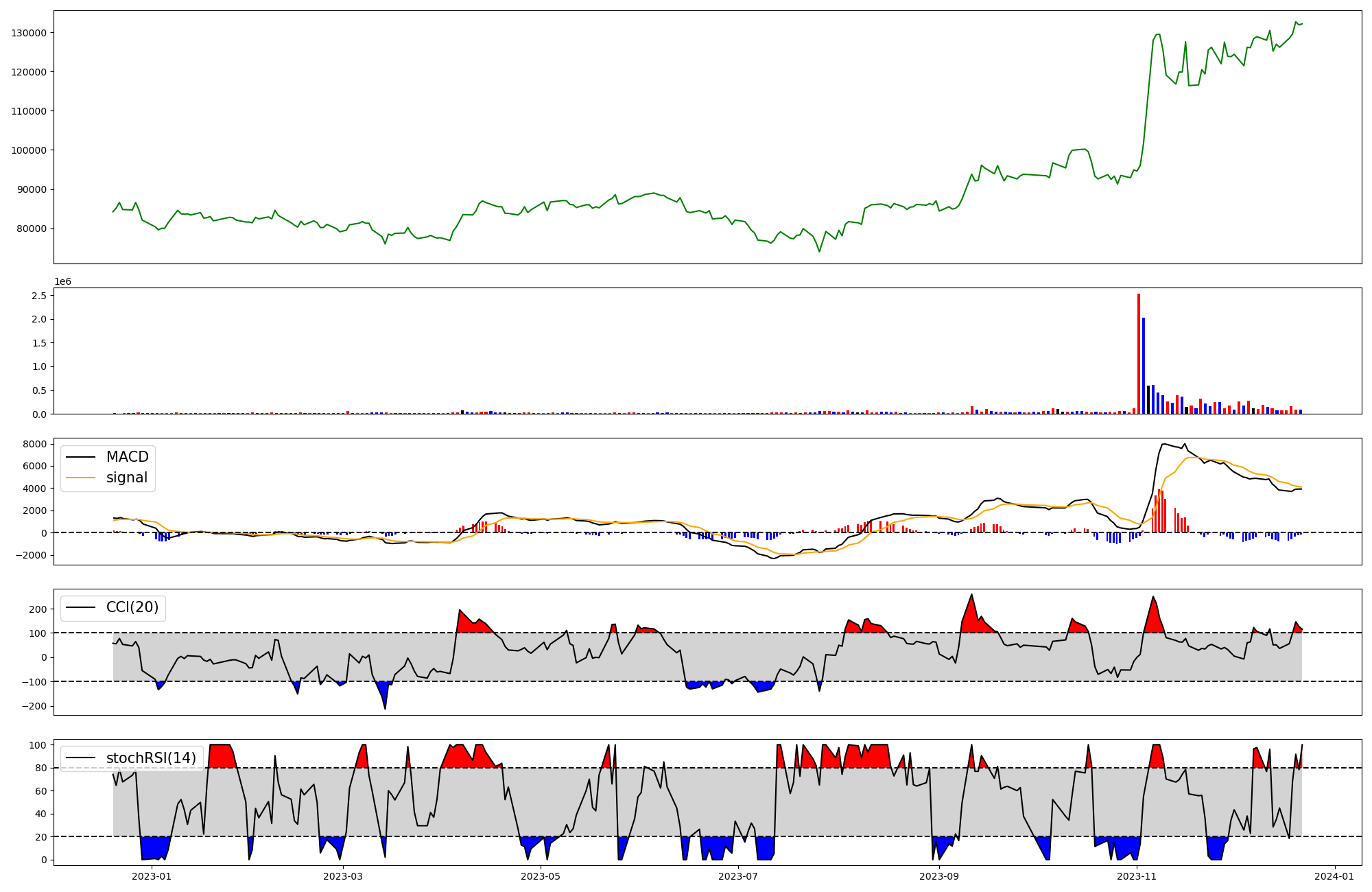Click the 8000 MACD axis label

tap(36, 444)
